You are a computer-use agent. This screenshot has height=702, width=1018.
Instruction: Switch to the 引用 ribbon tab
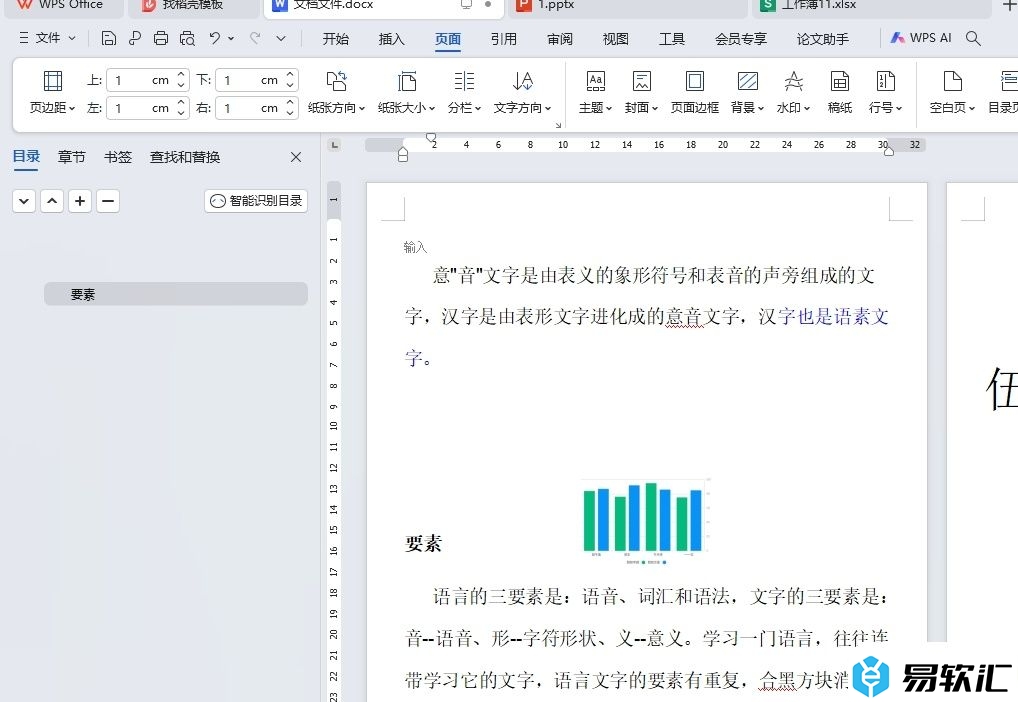click(x=504, y=39)
